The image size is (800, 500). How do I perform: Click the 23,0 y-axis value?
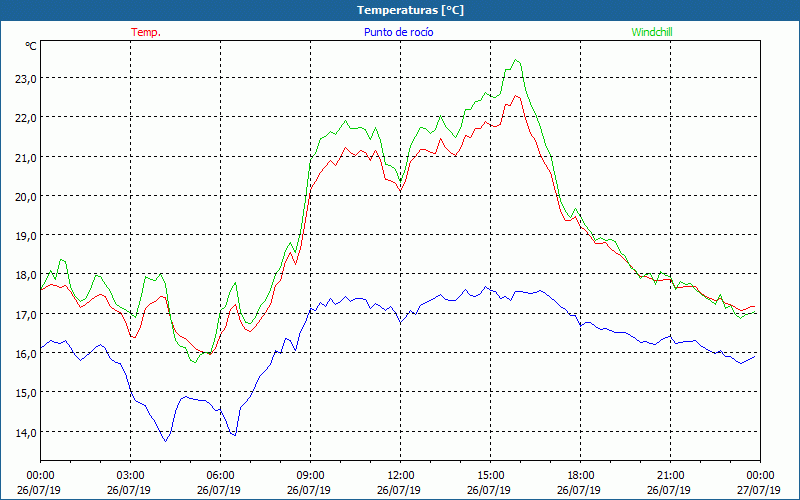coord(24,79)
